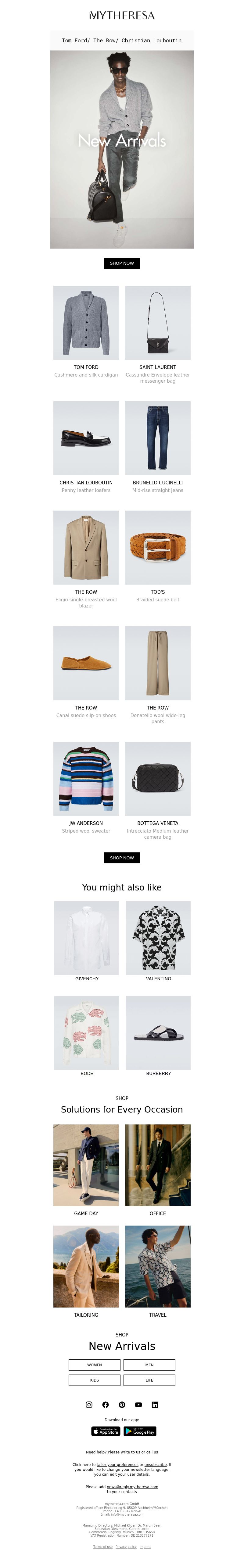244x1568 pixels.
Task: Tap the App Store download badge
Action: 106,1431
